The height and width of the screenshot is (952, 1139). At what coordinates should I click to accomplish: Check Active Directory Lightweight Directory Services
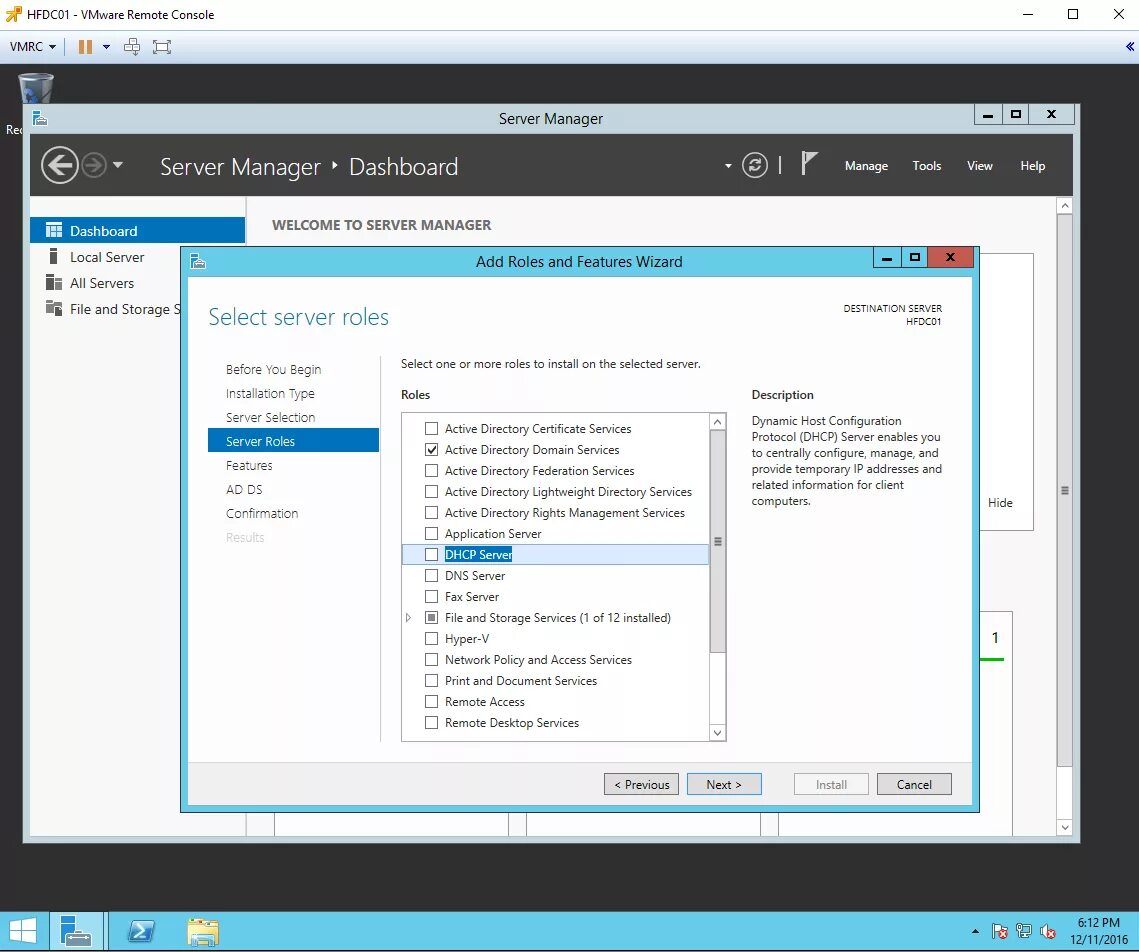pos(431,492)
